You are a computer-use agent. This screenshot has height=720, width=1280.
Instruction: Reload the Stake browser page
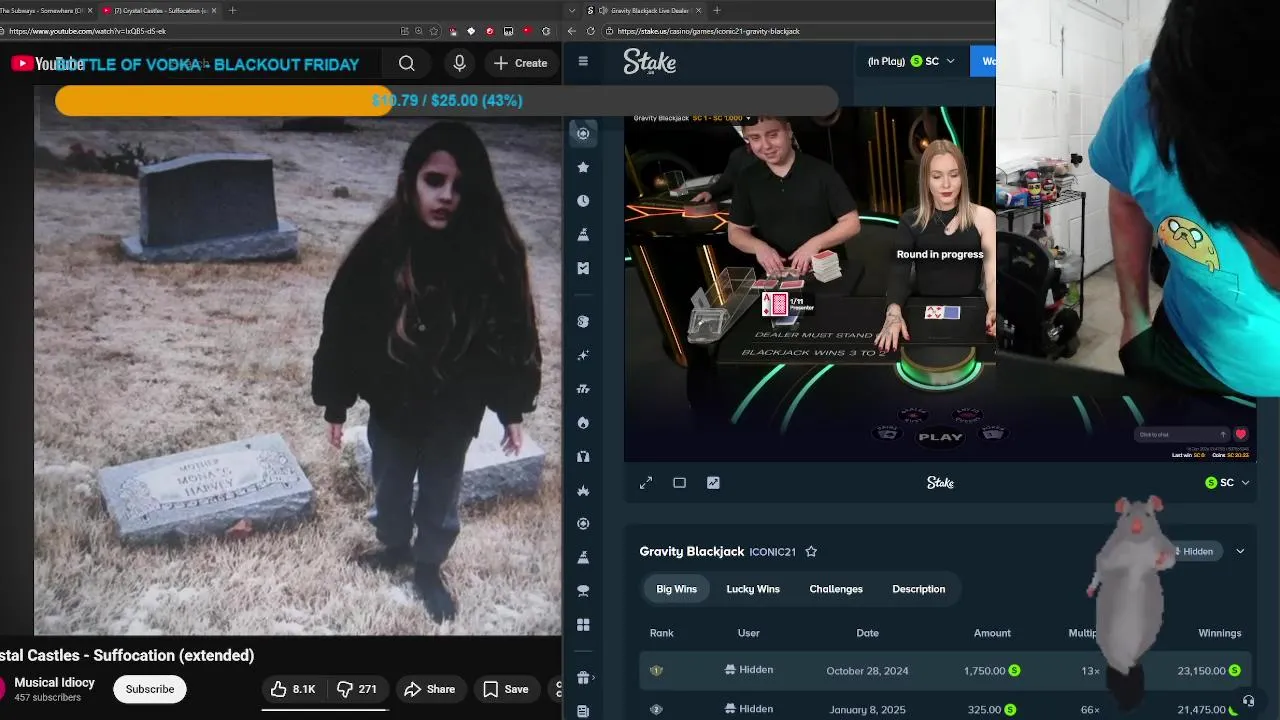coord(590,31)
